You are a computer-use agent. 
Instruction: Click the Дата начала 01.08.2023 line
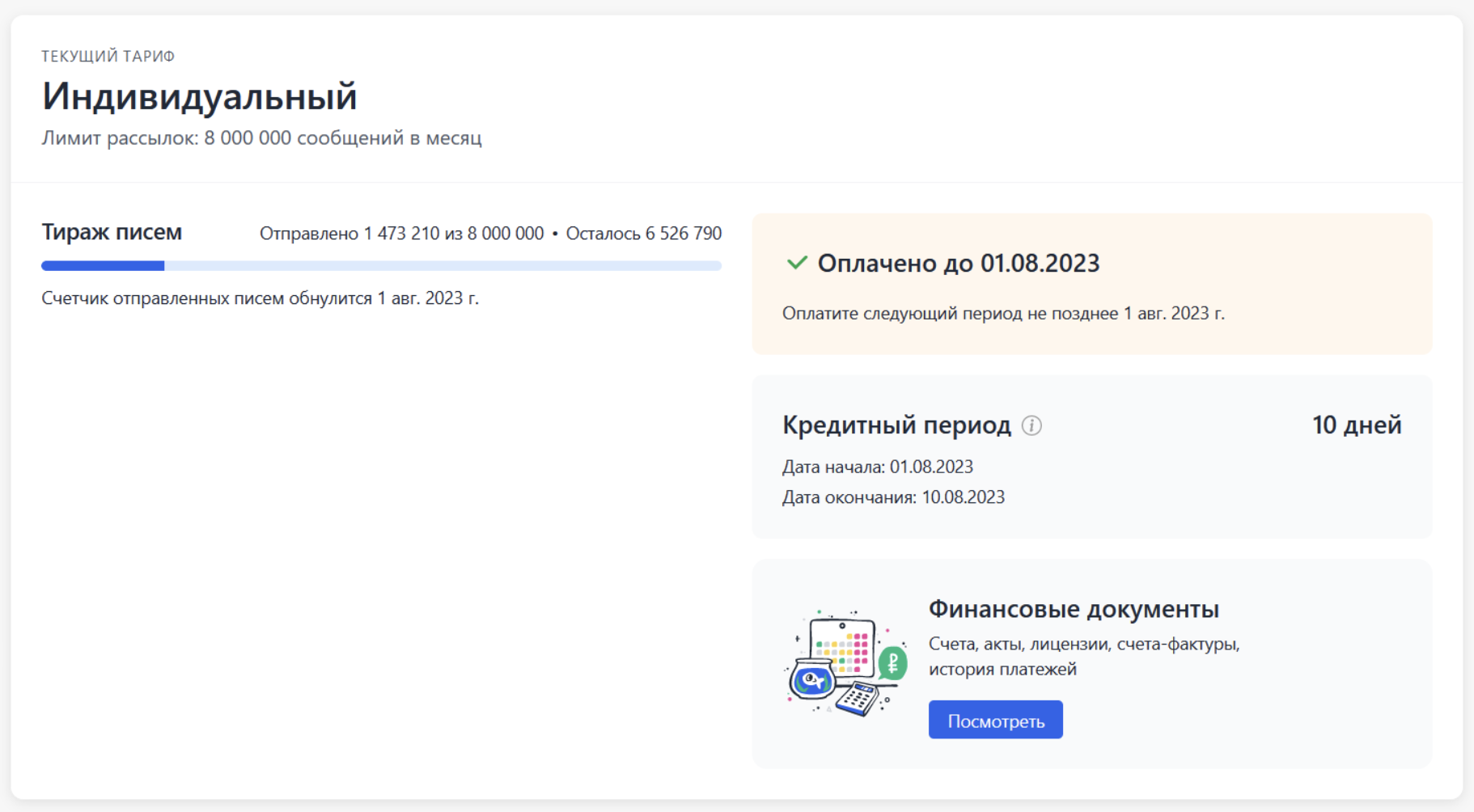(x=877, y=467)
